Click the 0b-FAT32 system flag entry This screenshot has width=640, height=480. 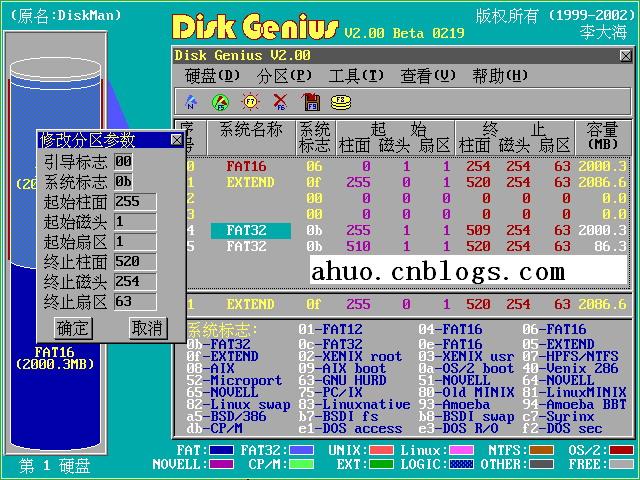(x=218, y=344)
